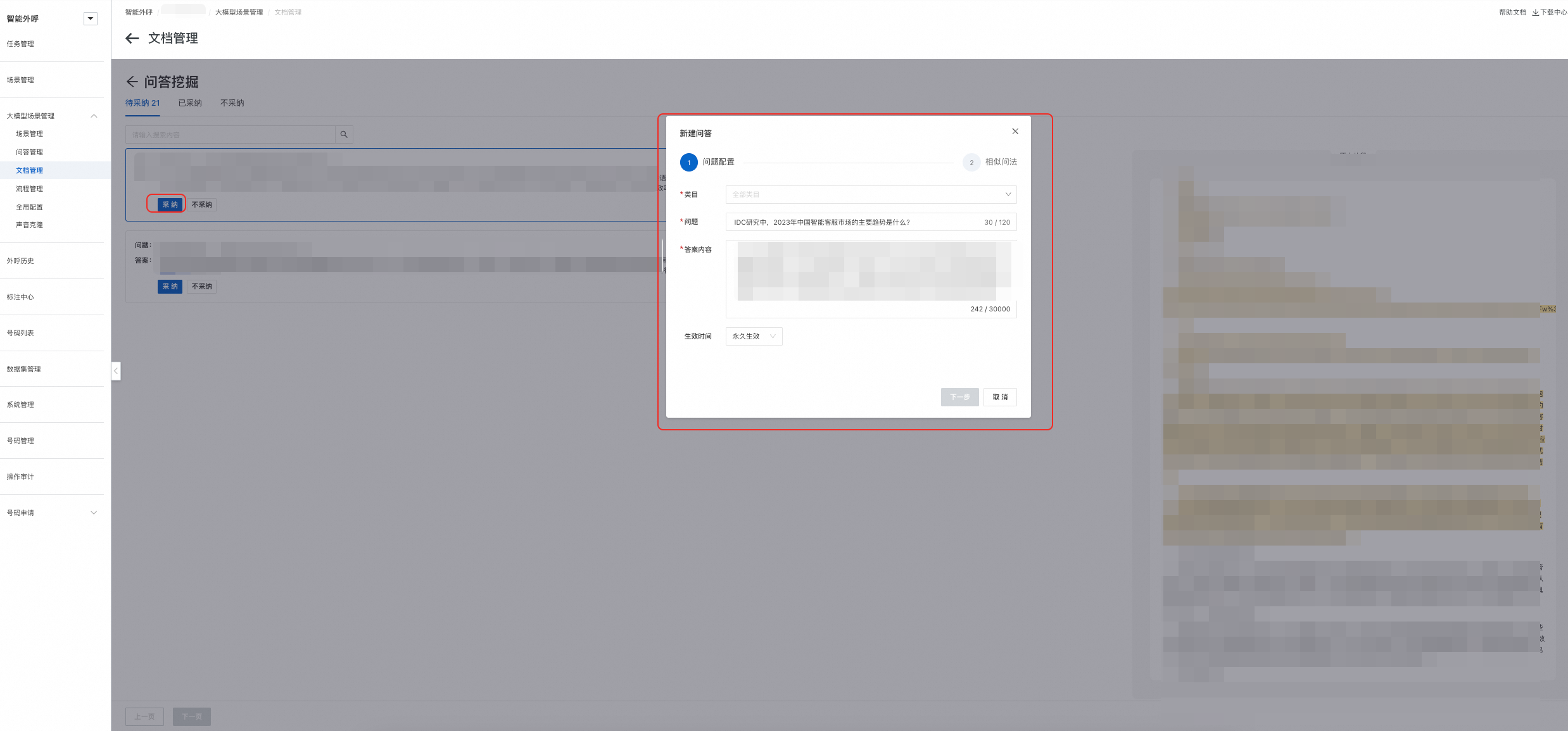Click into the 问题 question text field
1568x731 pixels.
point(871,222)
